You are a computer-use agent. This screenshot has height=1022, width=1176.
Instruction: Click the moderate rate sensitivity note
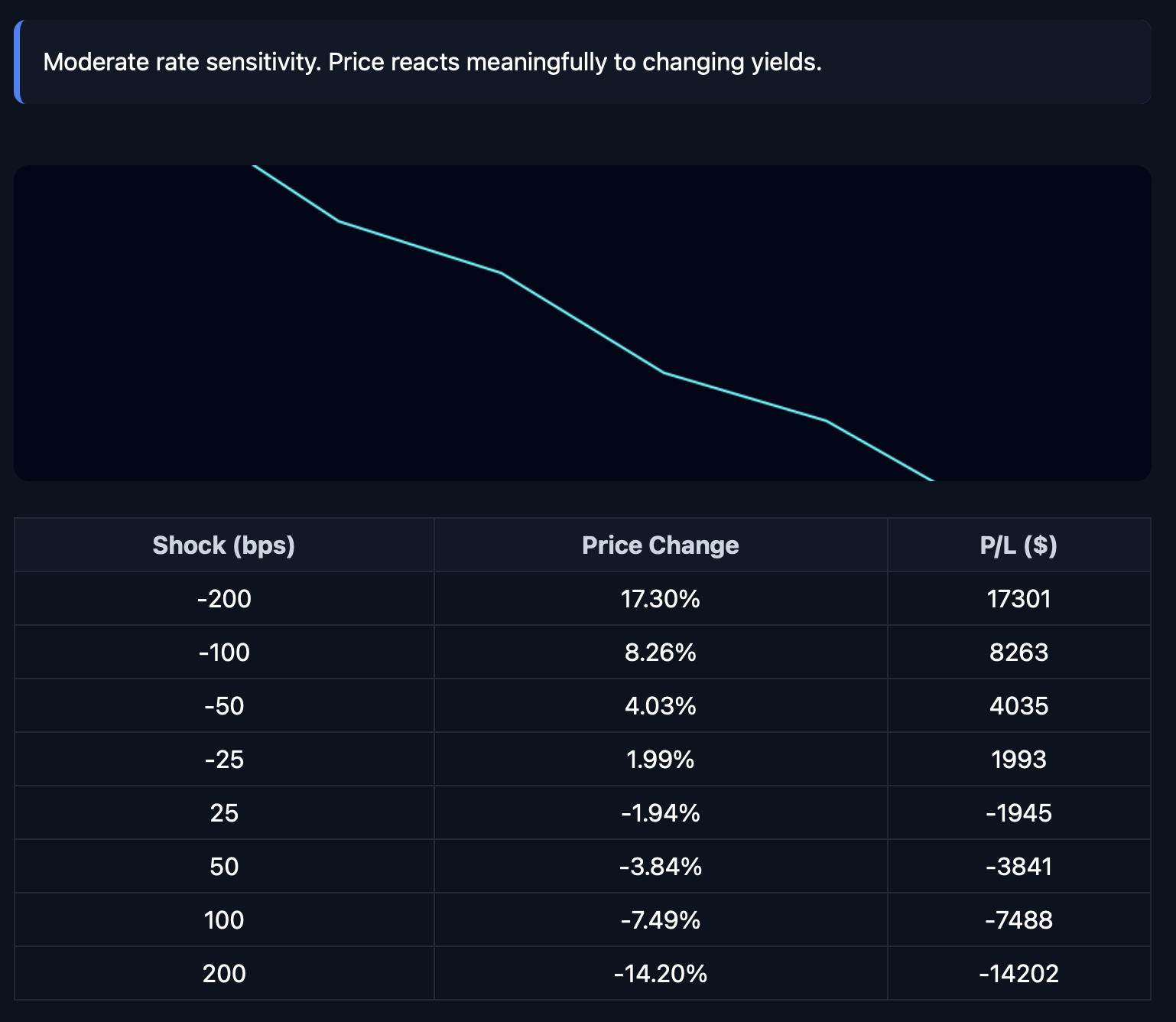point(432,62)
